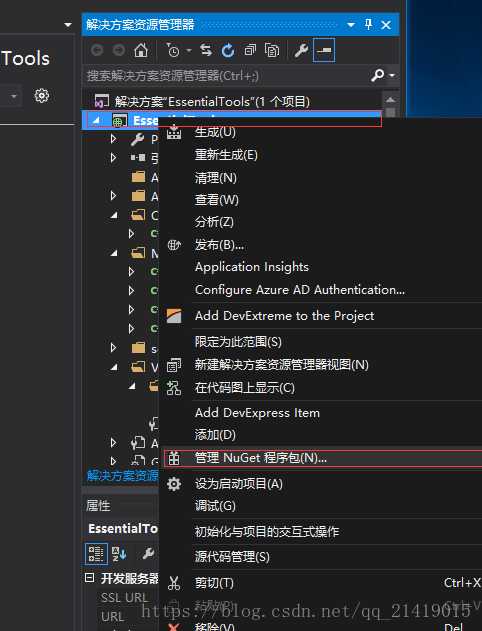The width and height of the screenshot is (482, 631).
Task: Click the Home icon in Solution Explorer toolbar
Action: click(x=140, y=50)
